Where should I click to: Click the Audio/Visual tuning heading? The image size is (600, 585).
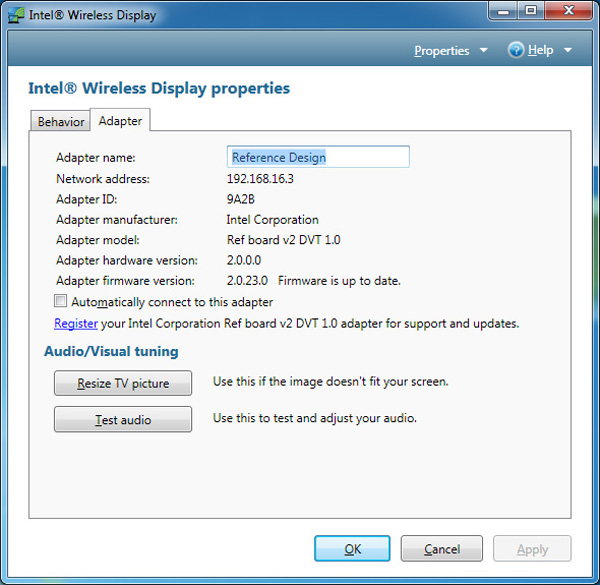coord(111,351)
